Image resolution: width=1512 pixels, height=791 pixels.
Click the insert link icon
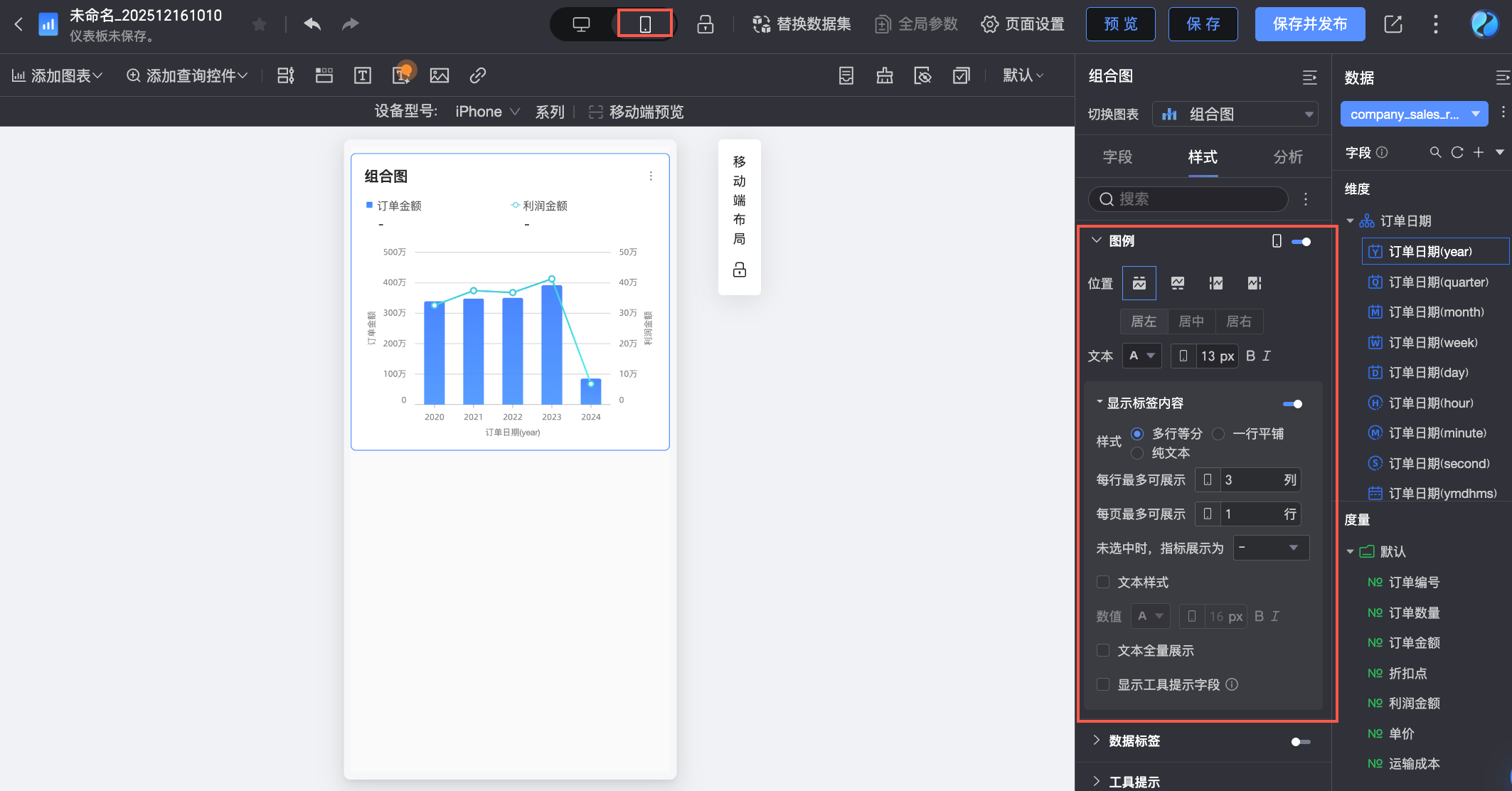point(478,75)
